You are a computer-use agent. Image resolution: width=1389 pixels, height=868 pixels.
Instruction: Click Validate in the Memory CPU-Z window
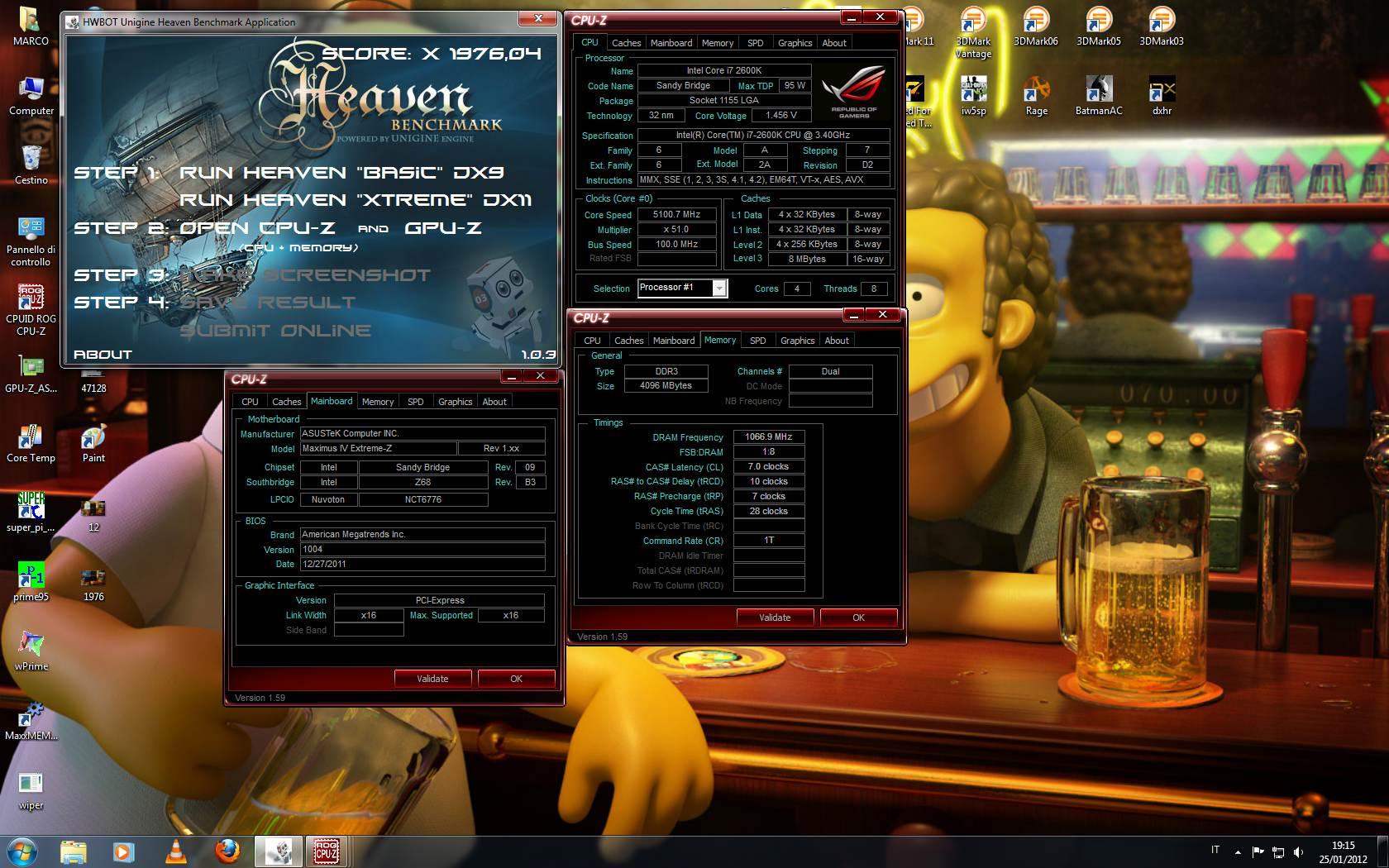(775, 618)
